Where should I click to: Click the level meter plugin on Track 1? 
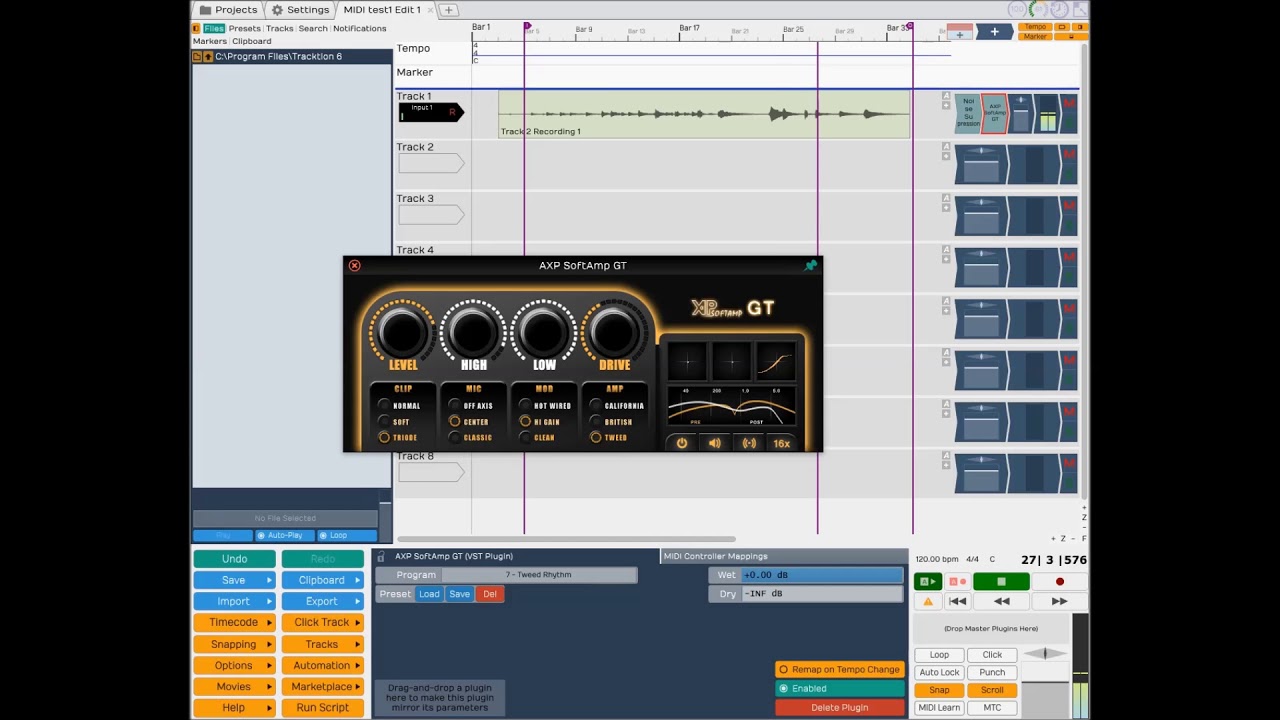tap(1046, 113)
